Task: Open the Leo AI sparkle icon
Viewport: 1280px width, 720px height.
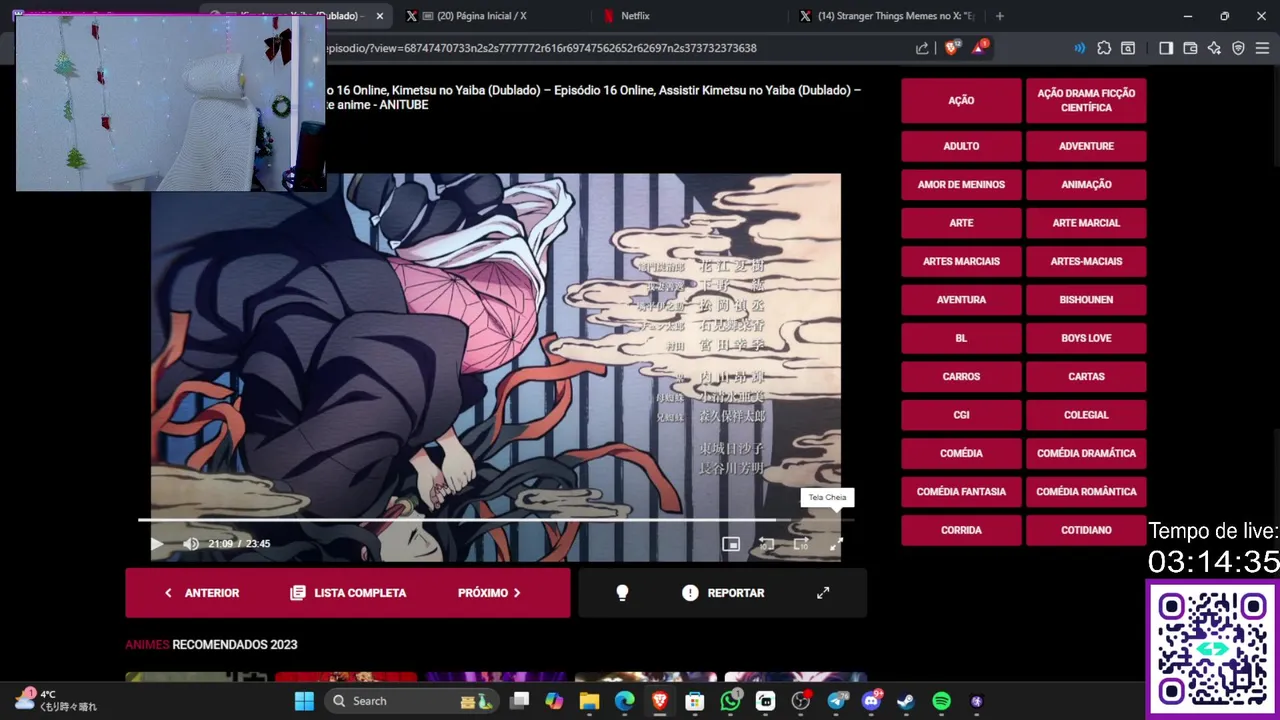Action: (x=1214, y=48)
